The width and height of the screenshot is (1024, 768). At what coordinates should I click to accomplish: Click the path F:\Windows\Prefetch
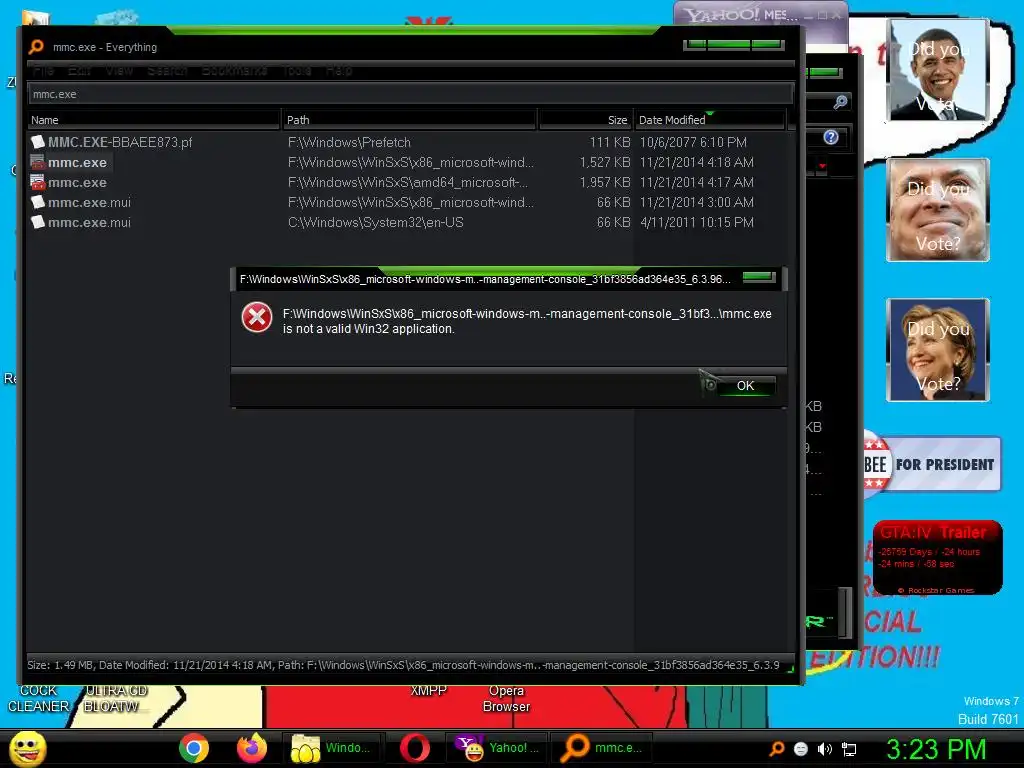tap(349, 142)
